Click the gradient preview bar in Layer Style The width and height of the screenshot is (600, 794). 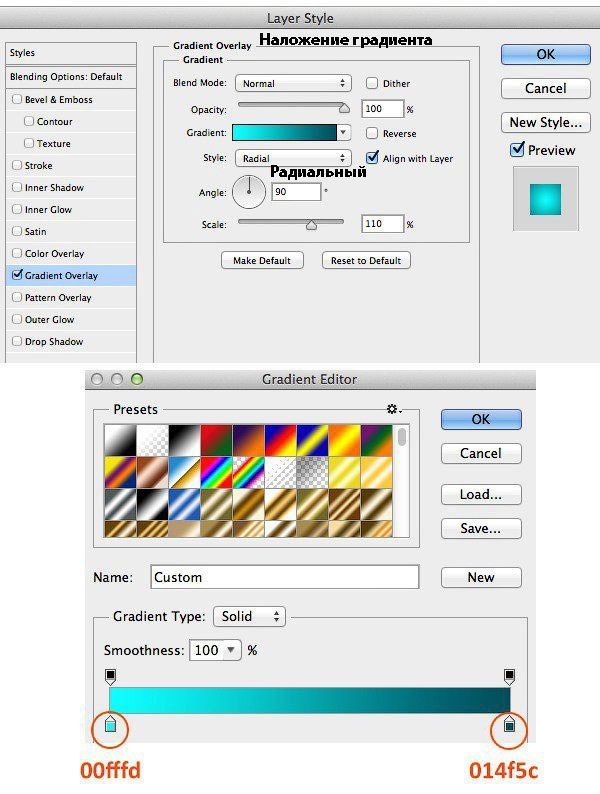coord(284,133)
